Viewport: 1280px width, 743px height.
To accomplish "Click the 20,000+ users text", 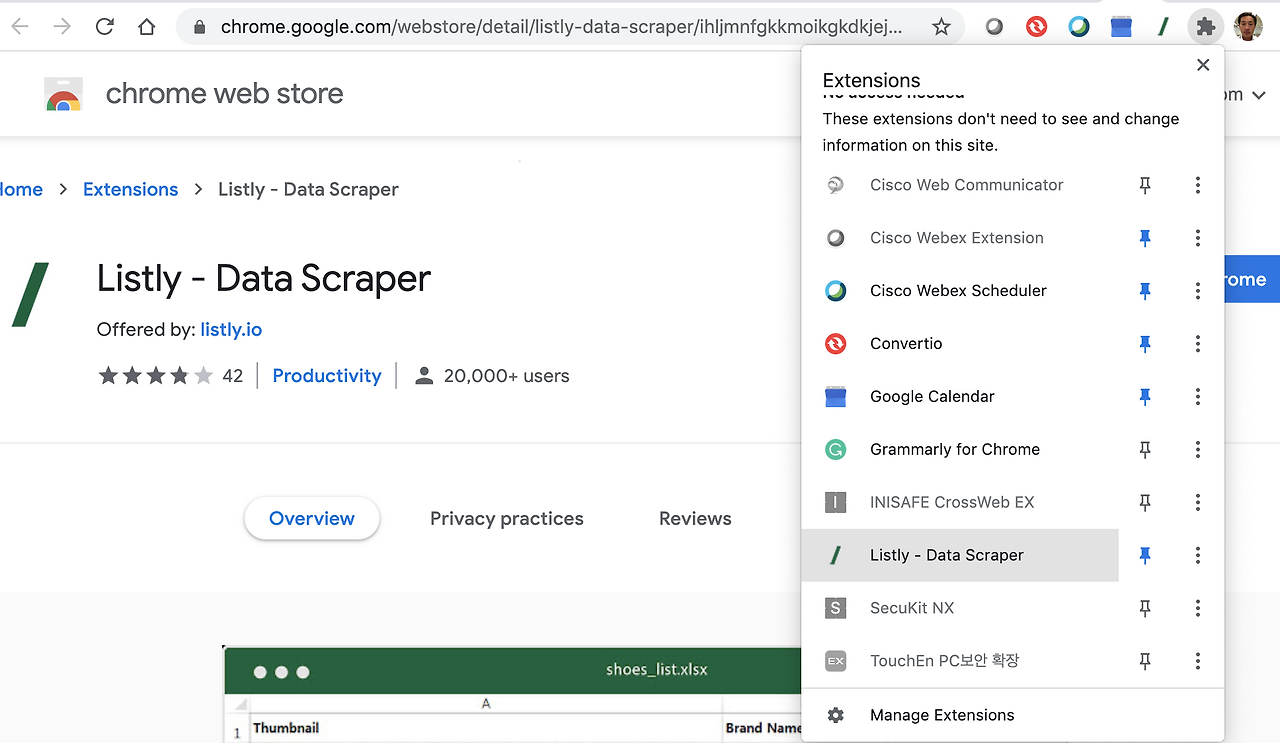I will (x=507, y=376).
